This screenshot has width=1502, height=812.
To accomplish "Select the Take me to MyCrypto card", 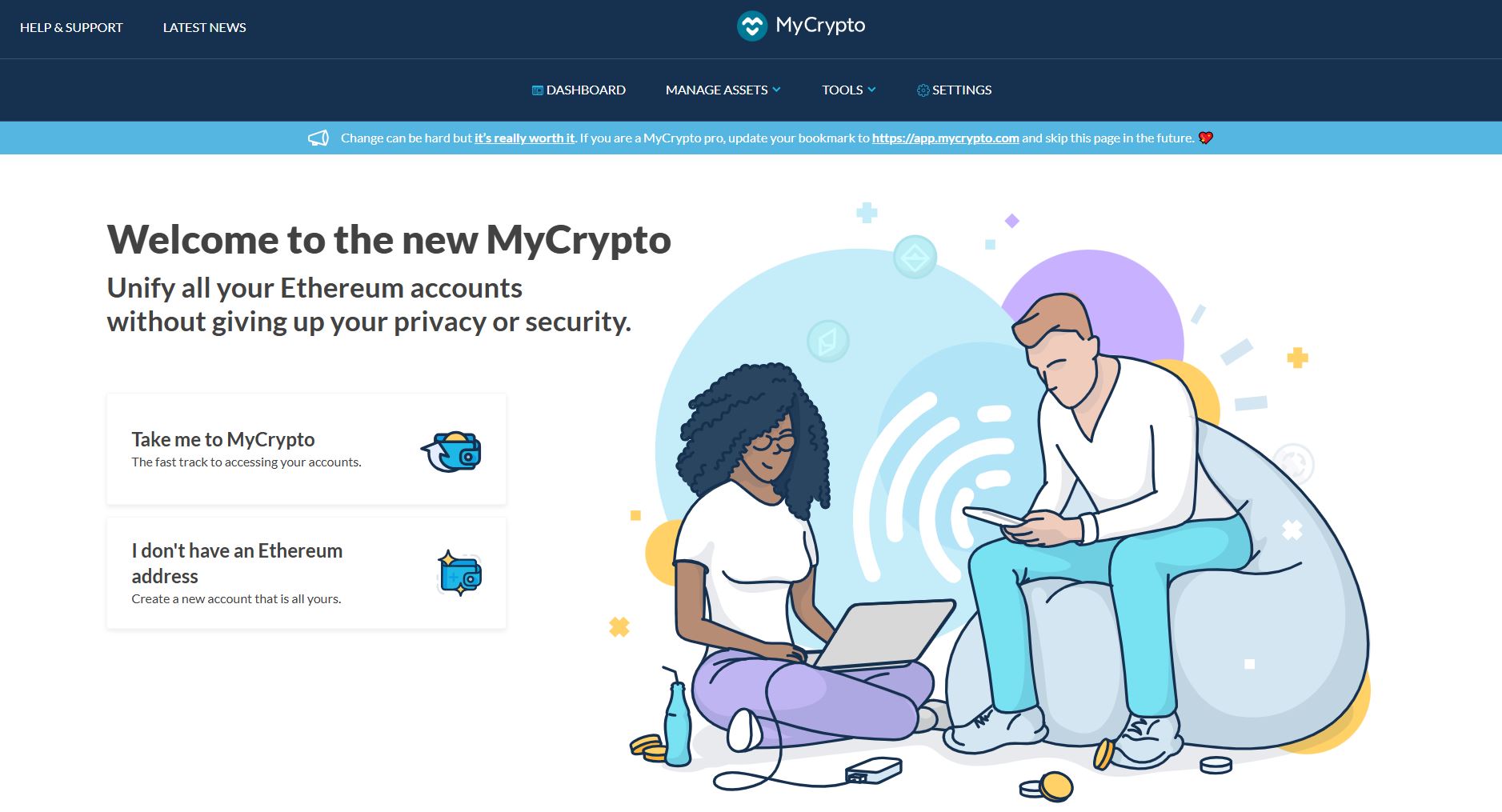I will [x=306, y=449].
